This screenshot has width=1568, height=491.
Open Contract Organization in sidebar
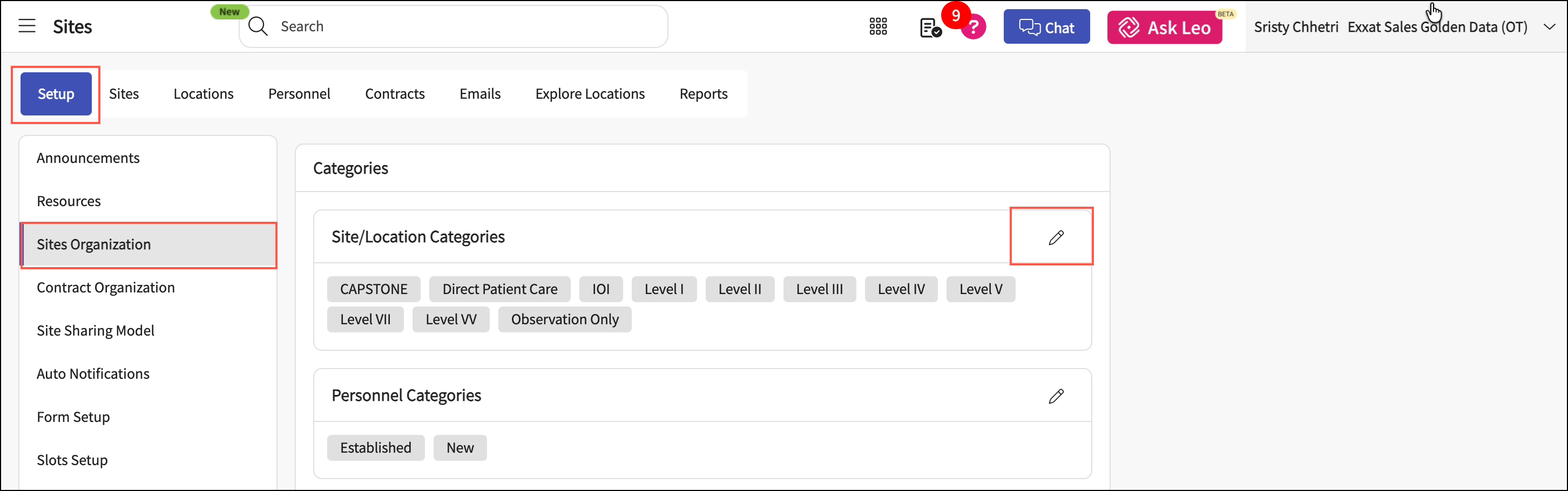(x=105, y=288)
